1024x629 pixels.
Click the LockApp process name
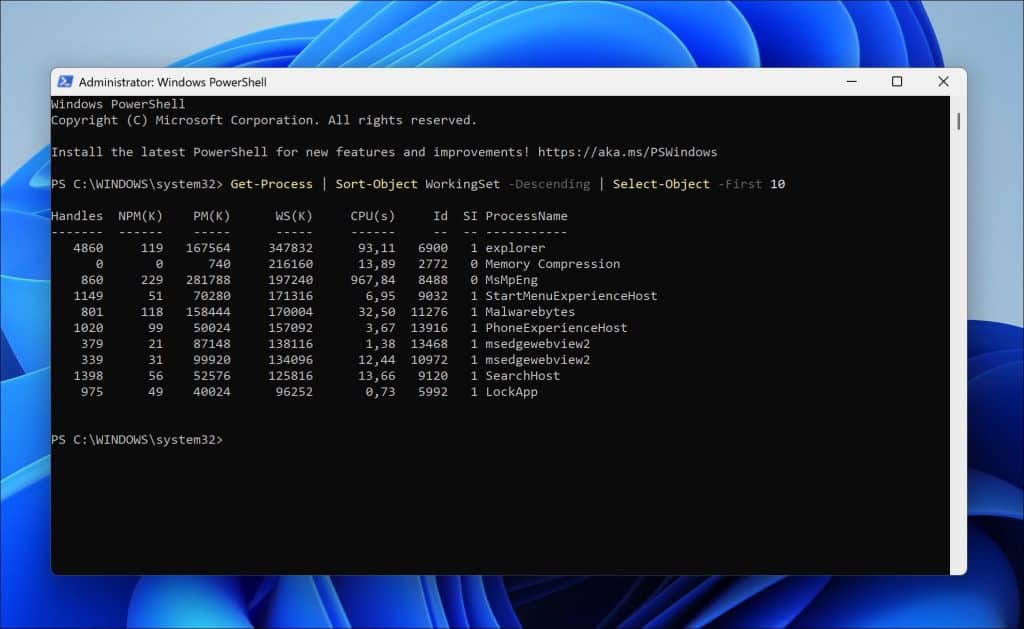(x=511, y=392)
